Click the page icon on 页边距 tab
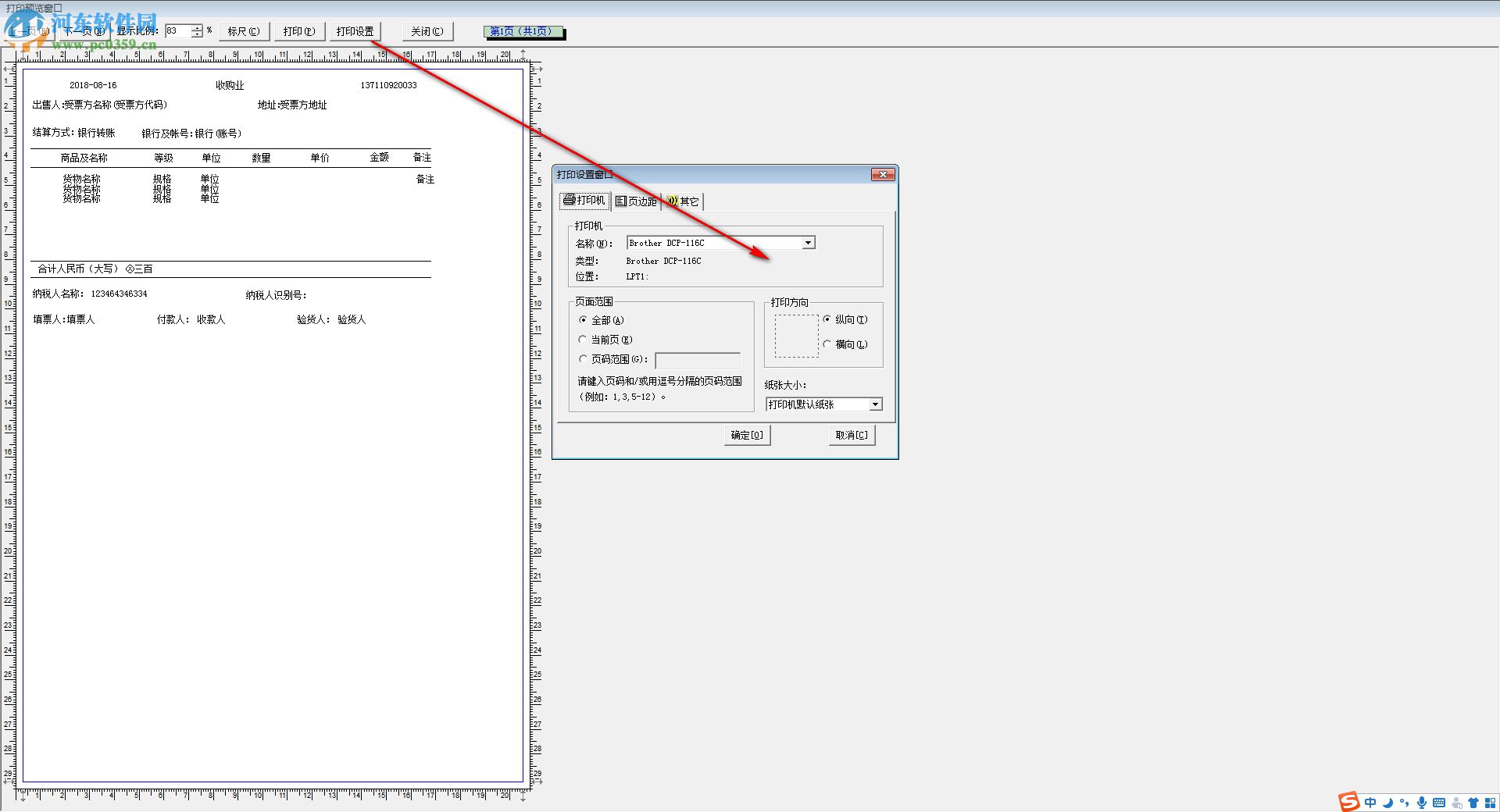The image size is (1500, 812). click(x=621, y=201)
